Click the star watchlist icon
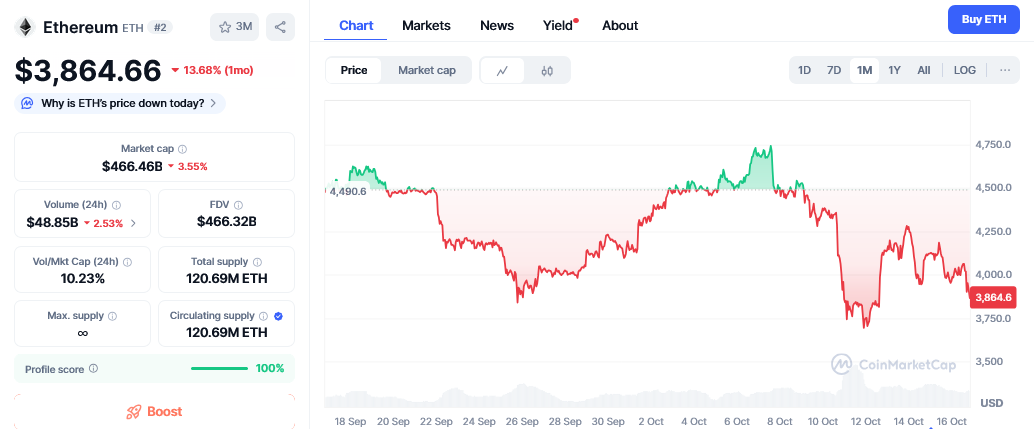1034x429 pixels. [x=224, y=27]
